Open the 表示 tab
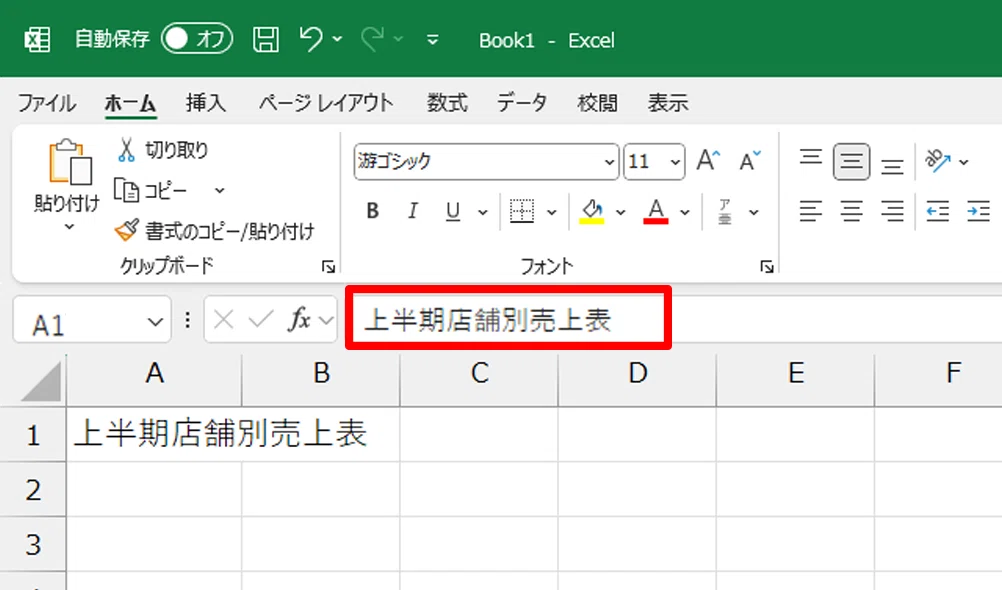This screenshot has width=1002, height=590. coord(668,103)
